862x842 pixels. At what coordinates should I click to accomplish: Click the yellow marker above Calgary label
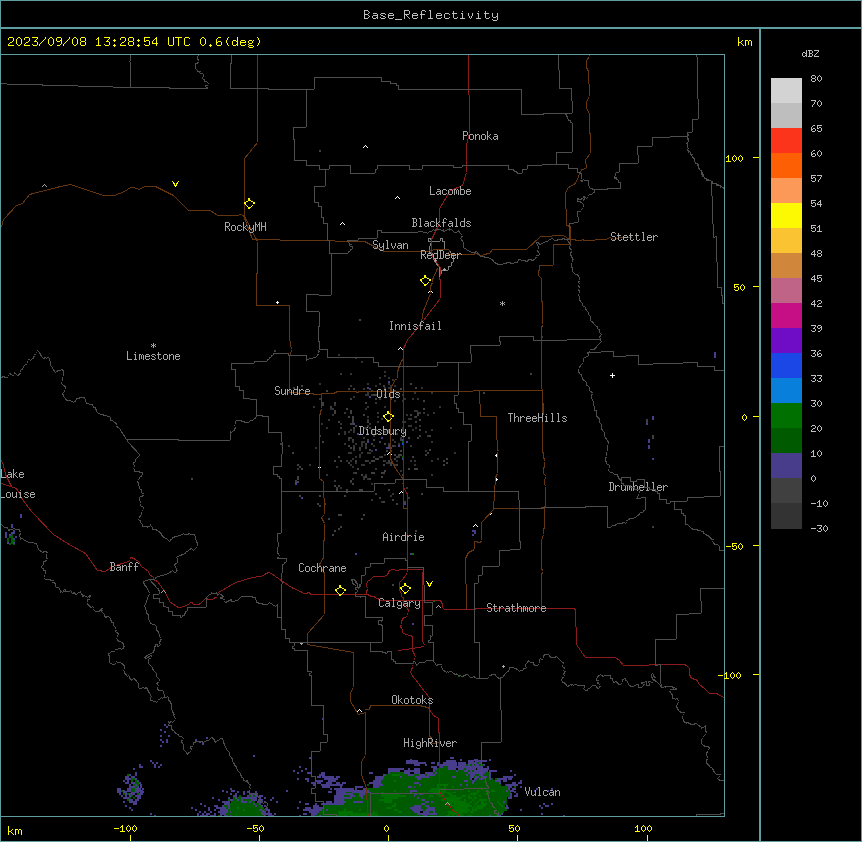click(x=405, y=589)
